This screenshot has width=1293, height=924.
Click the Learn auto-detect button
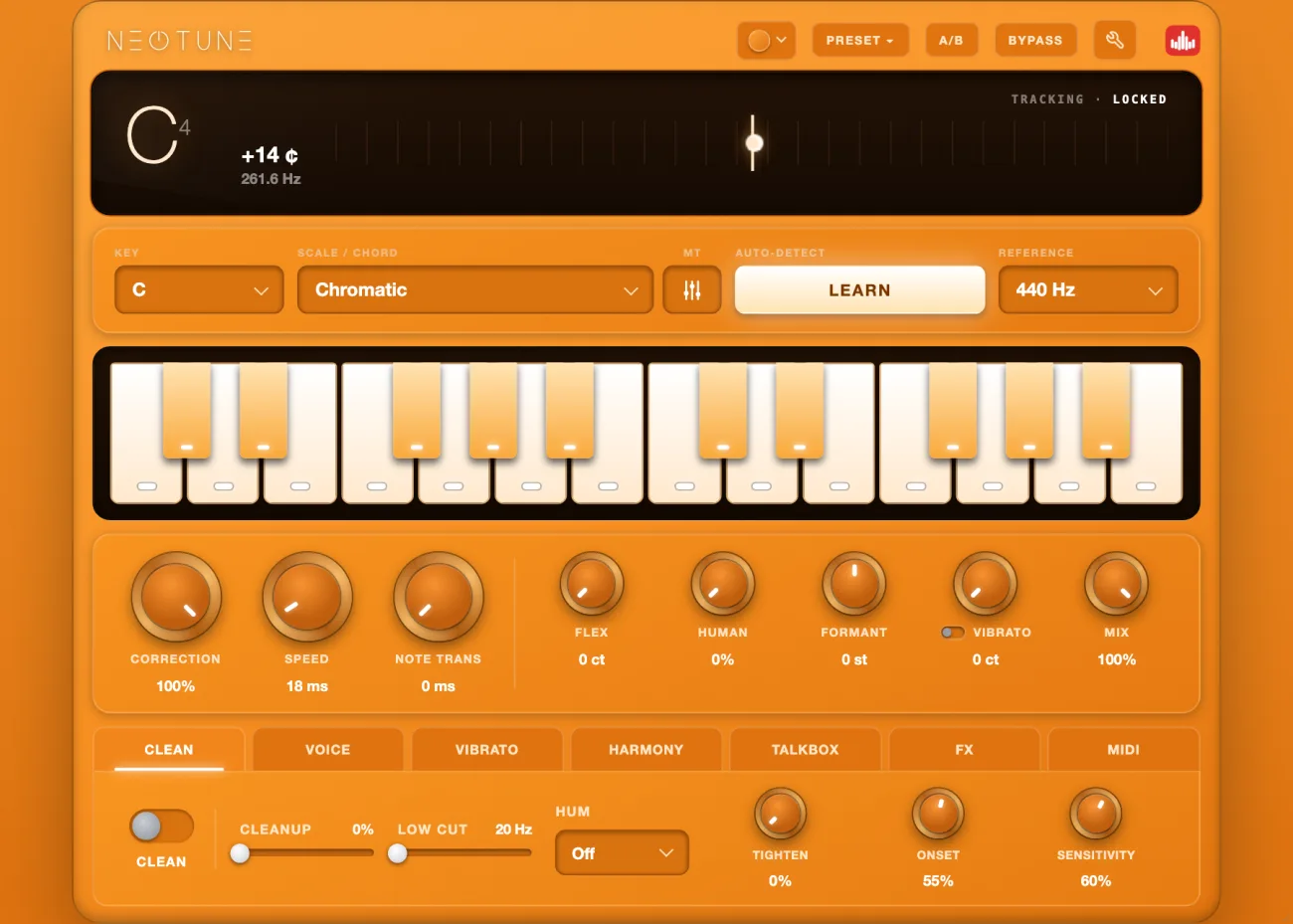point(859,290)
